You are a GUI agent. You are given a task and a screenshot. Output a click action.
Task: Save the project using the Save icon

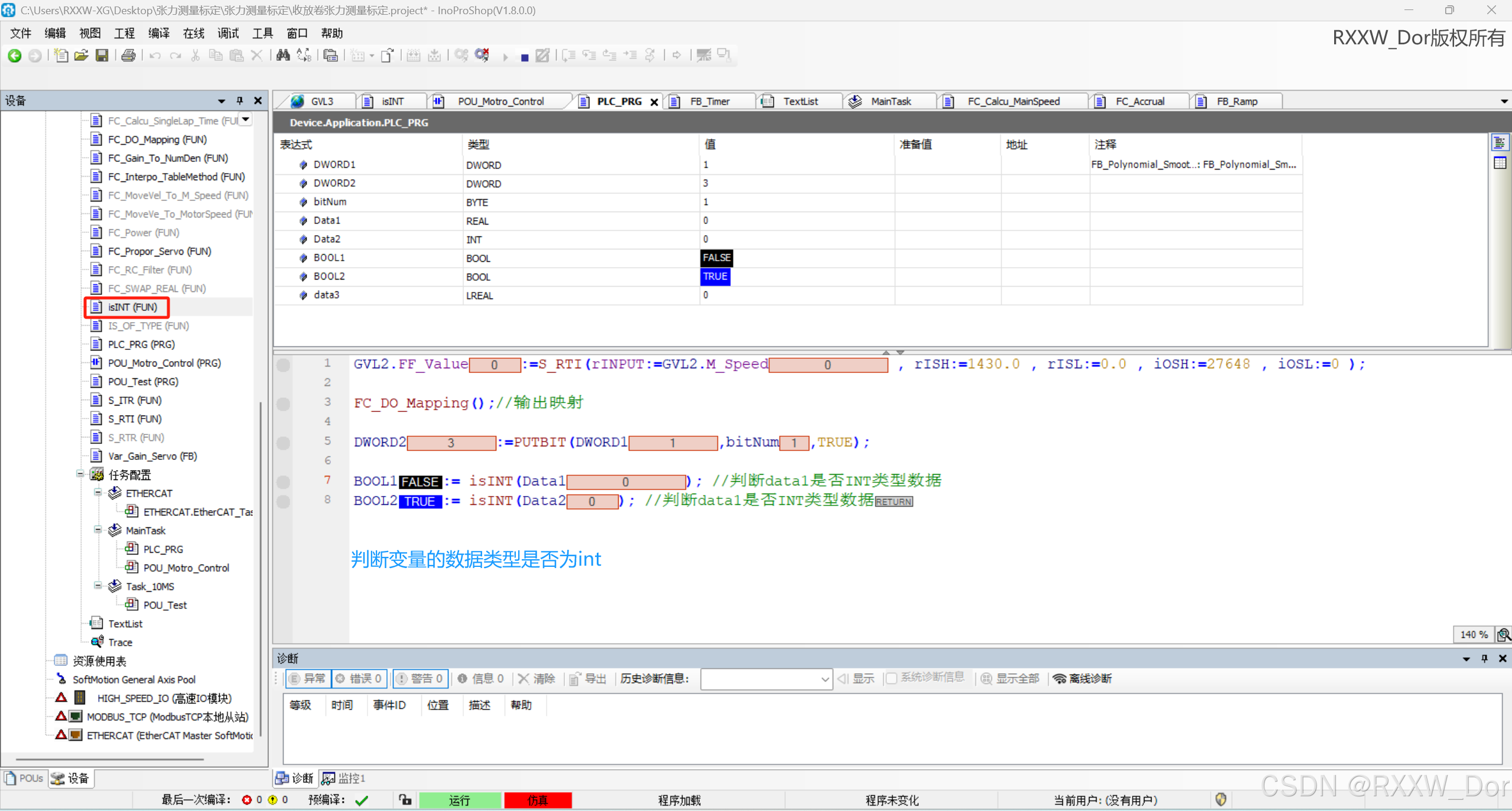pyautogui.click(x=102, y=55)
